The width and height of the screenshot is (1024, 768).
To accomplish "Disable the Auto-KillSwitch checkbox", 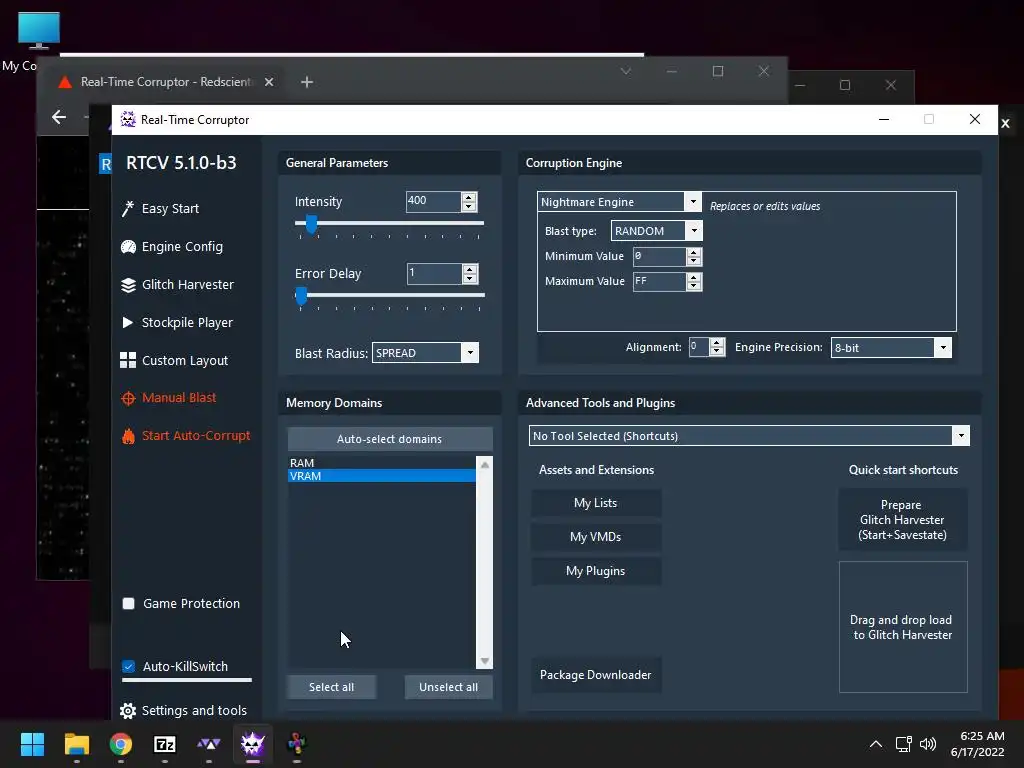I will [x=129, y=667].
